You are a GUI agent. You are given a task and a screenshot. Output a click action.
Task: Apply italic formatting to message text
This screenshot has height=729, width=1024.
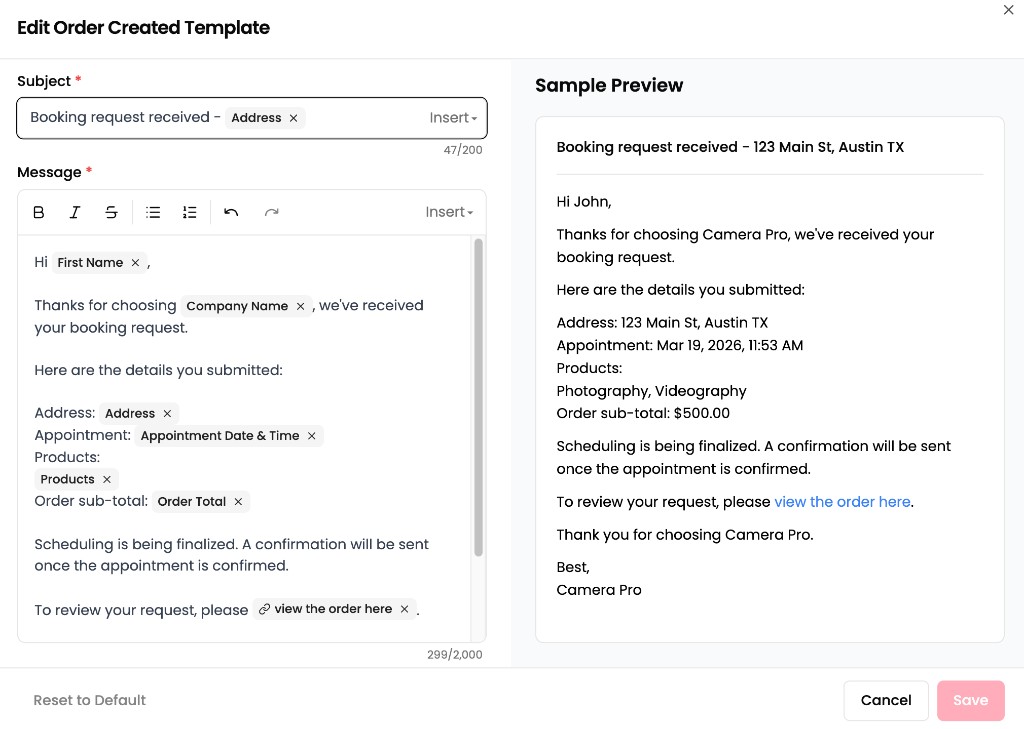(x=75, y=212)
